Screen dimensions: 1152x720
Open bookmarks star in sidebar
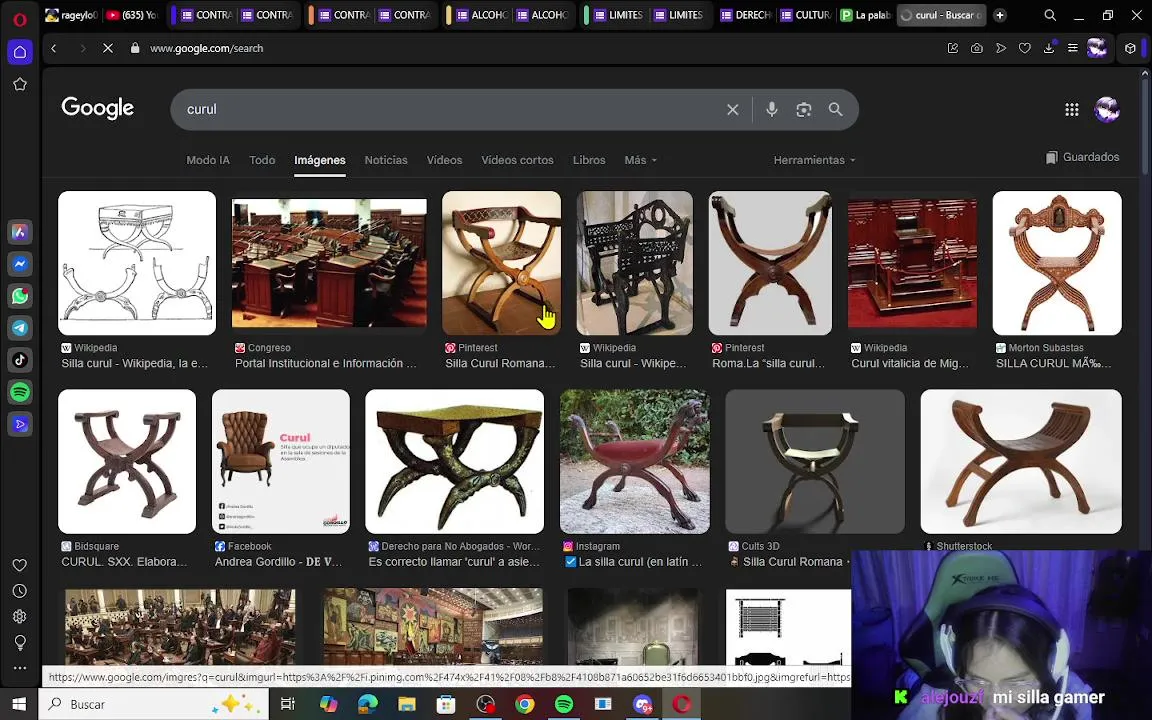click(x=20, y=84)
